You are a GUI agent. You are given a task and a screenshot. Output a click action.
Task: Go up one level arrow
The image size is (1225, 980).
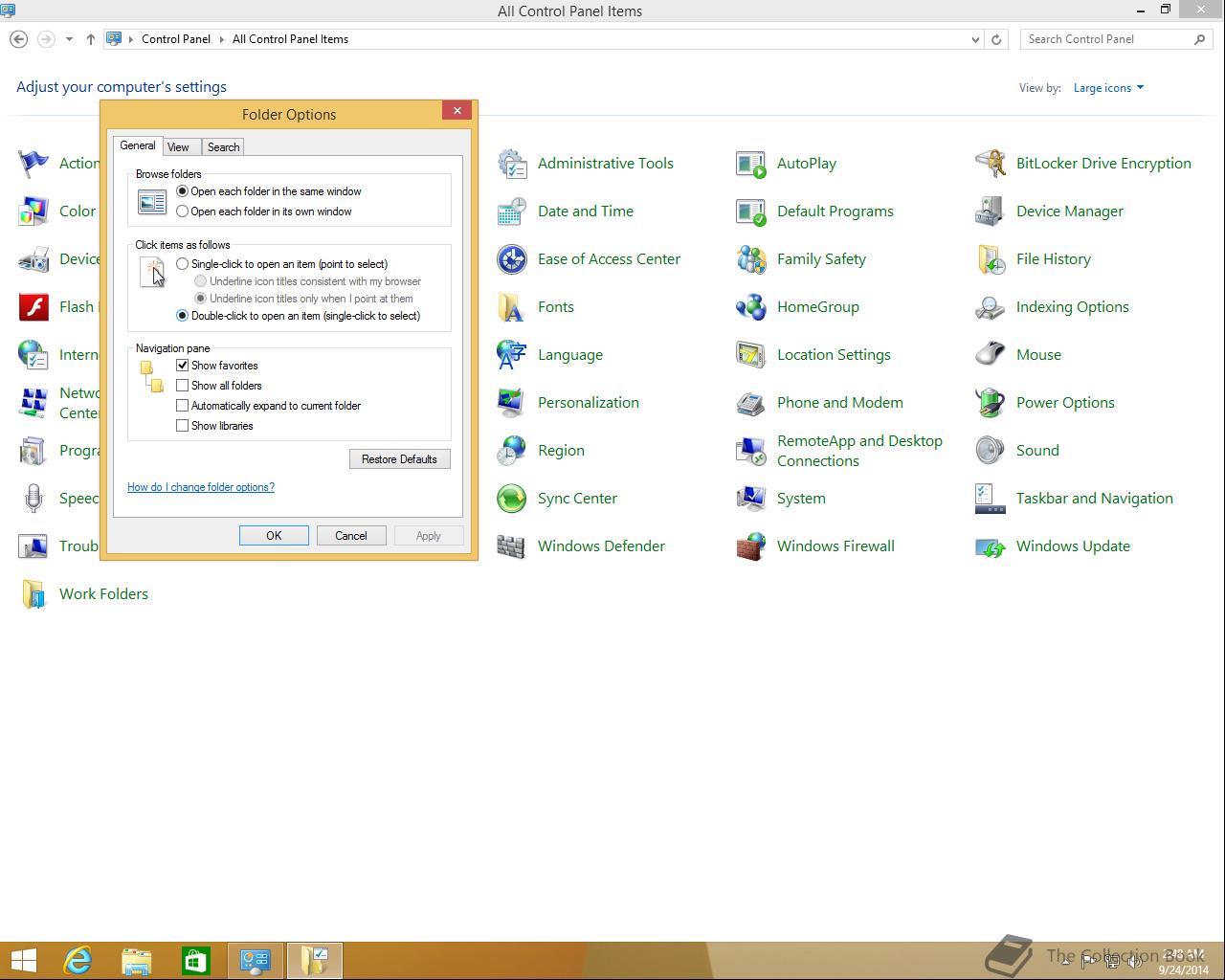(91, 39)
